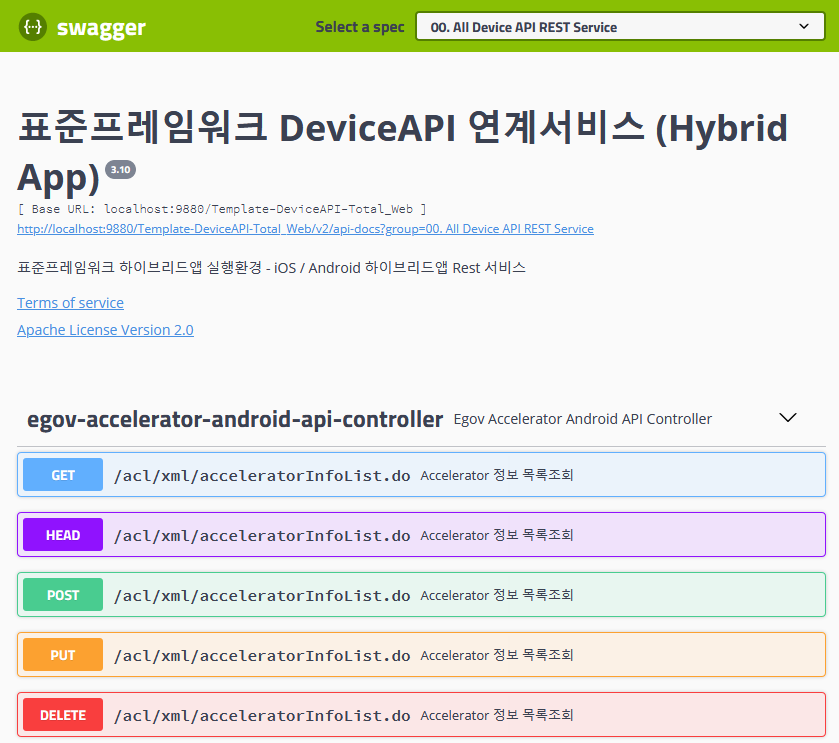Expand the DELETE acceleratorInfoList.do endpoint path
The height and width of the screenshot is (743, 839).
[262, 715]
